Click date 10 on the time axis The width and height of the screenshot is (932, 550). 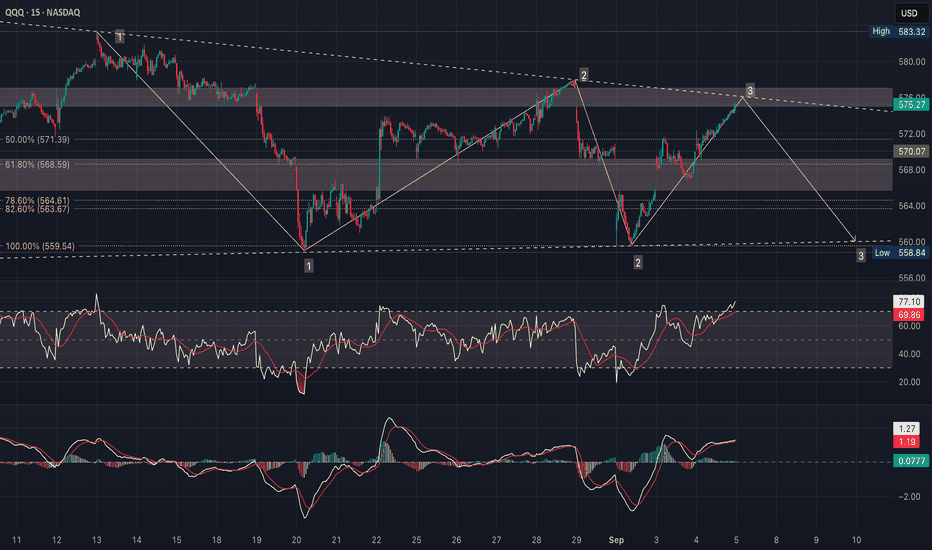point(856,540)
